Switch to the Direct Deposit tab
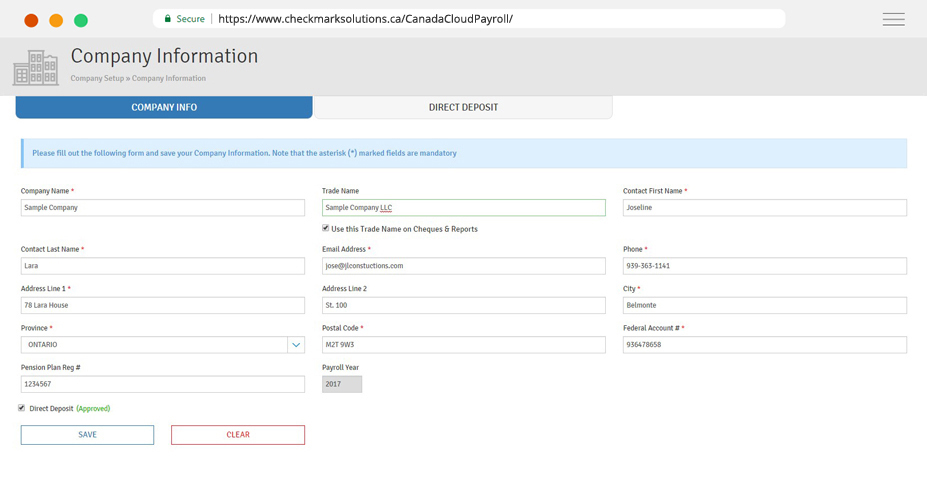The image size is (927, 479). pos(463,107)
